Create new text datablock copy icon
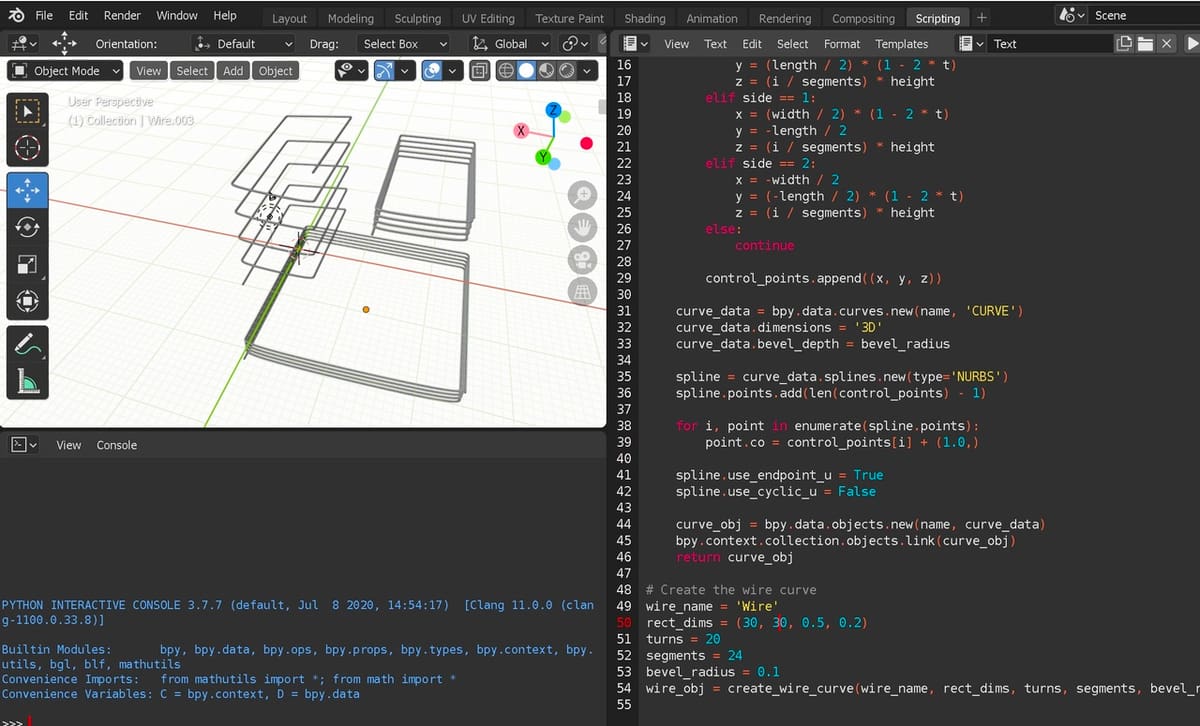Viewport: 1200px width, 726px height. click(x=1125, y=44)
